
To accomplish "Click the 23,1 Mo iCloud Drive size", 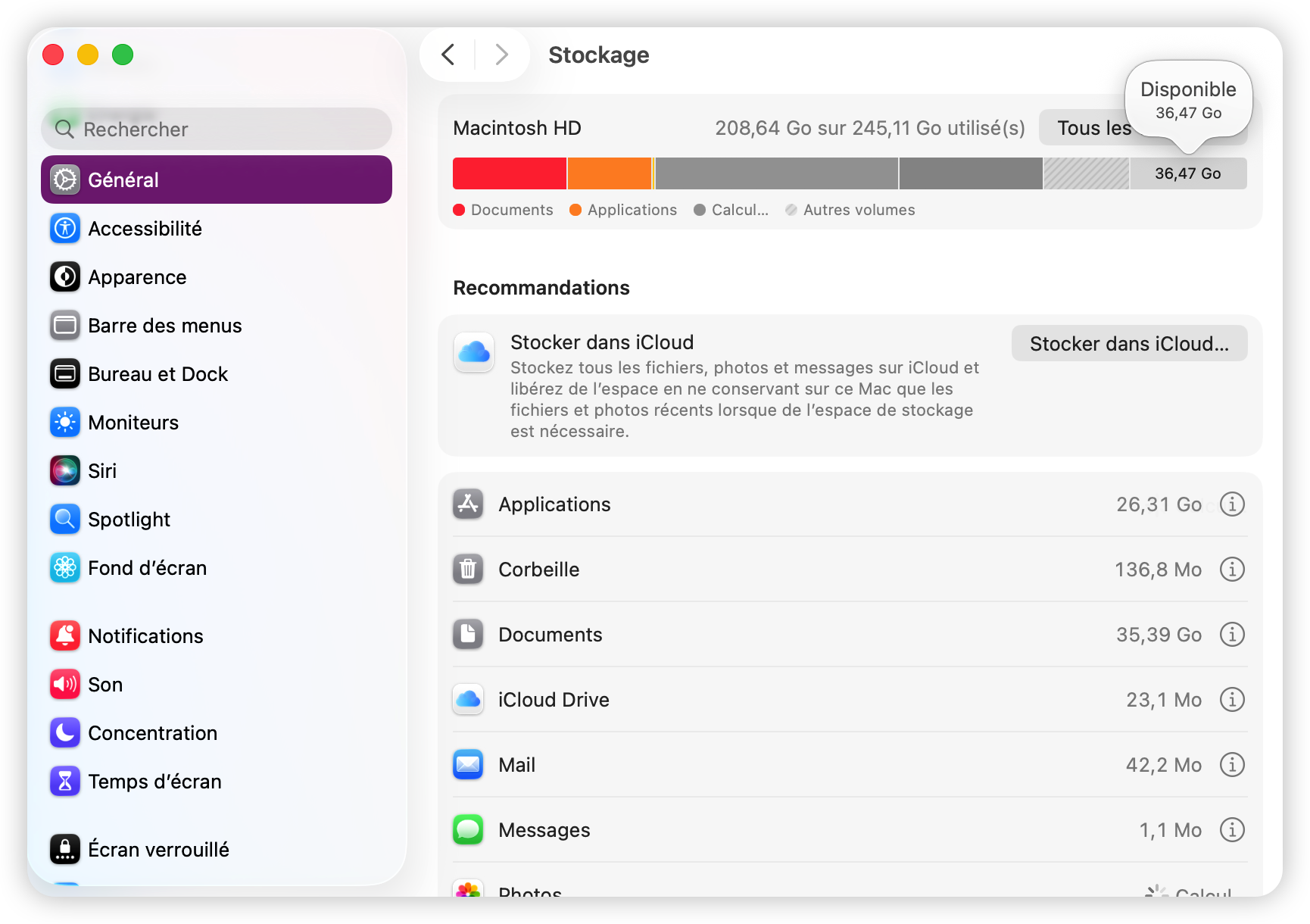I will click(1164, 700).
